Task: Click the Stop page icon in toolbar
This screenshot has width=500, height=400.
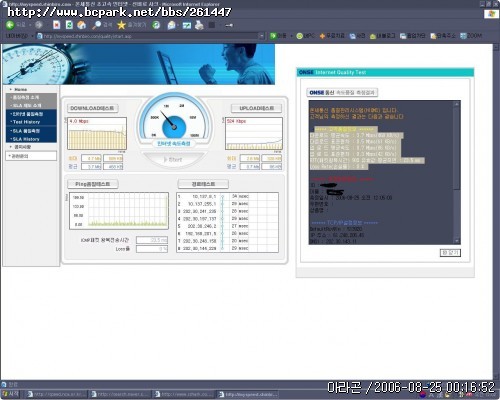Action: coord(57,25)
